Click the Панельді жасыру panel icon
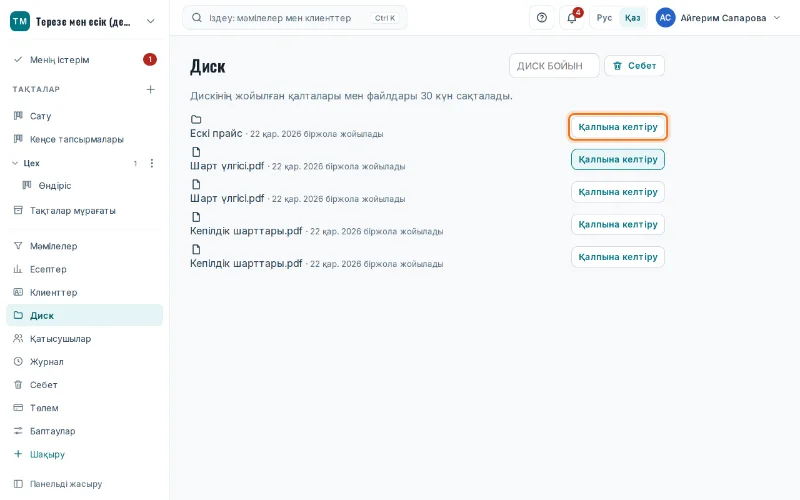Screen dimensions: 800x500 pos(18,483)
